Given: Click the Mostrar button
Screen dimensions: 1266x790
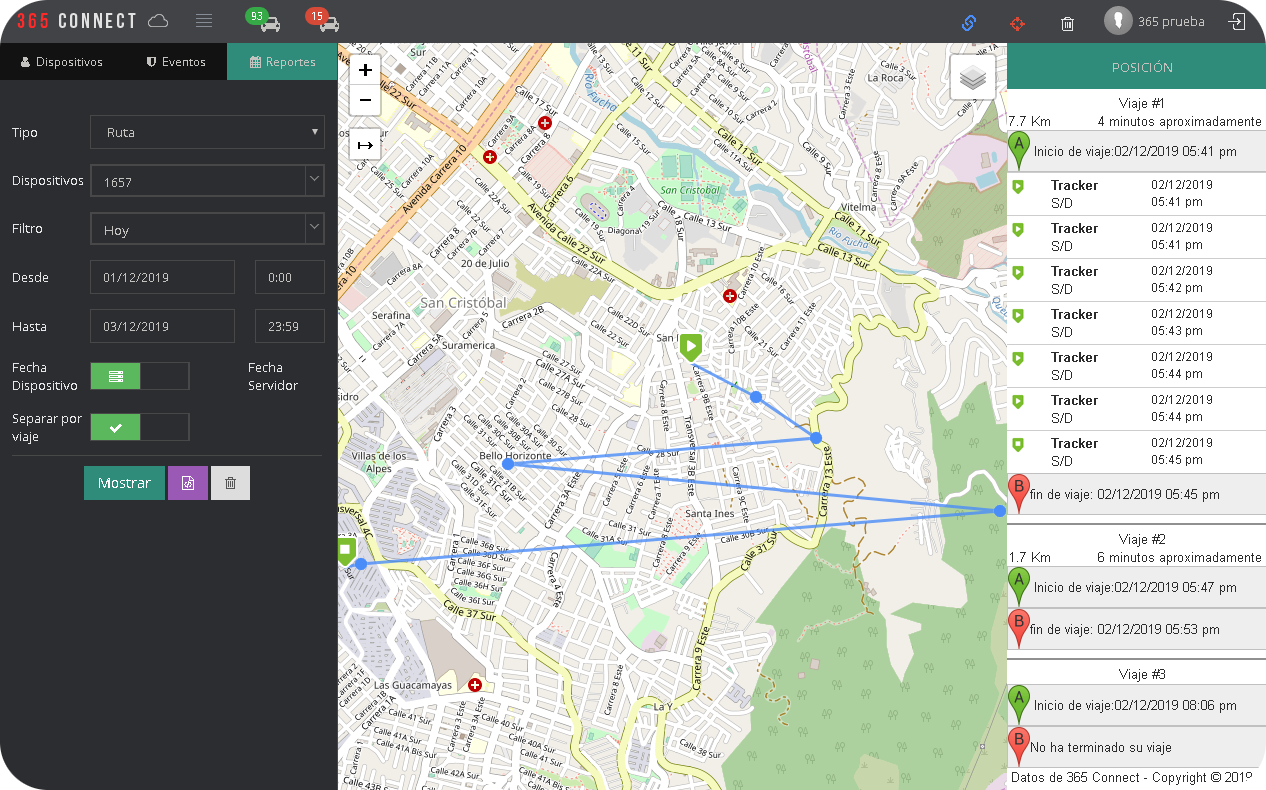Looking at the screenshot, I should (124, 482).
